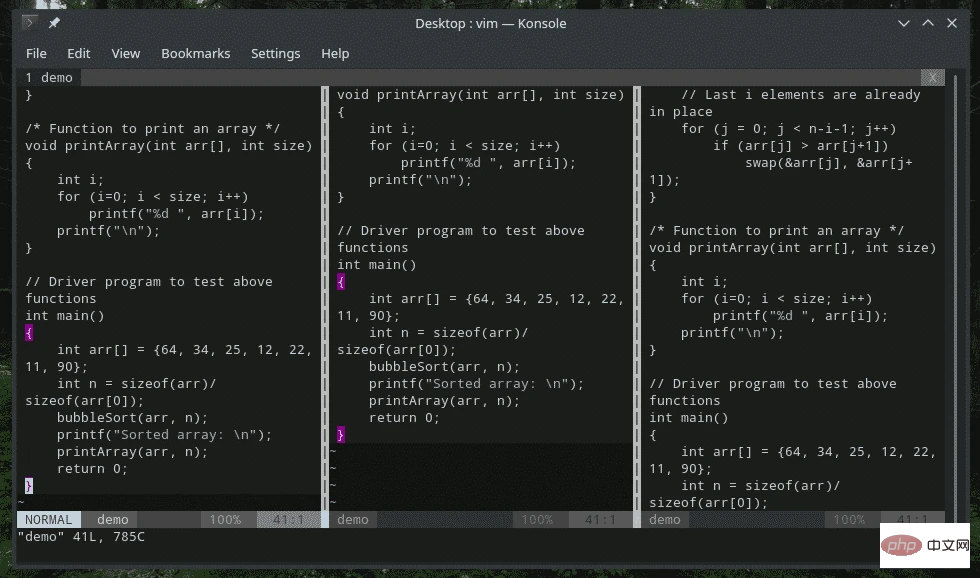Open the Edit menu

79,53
